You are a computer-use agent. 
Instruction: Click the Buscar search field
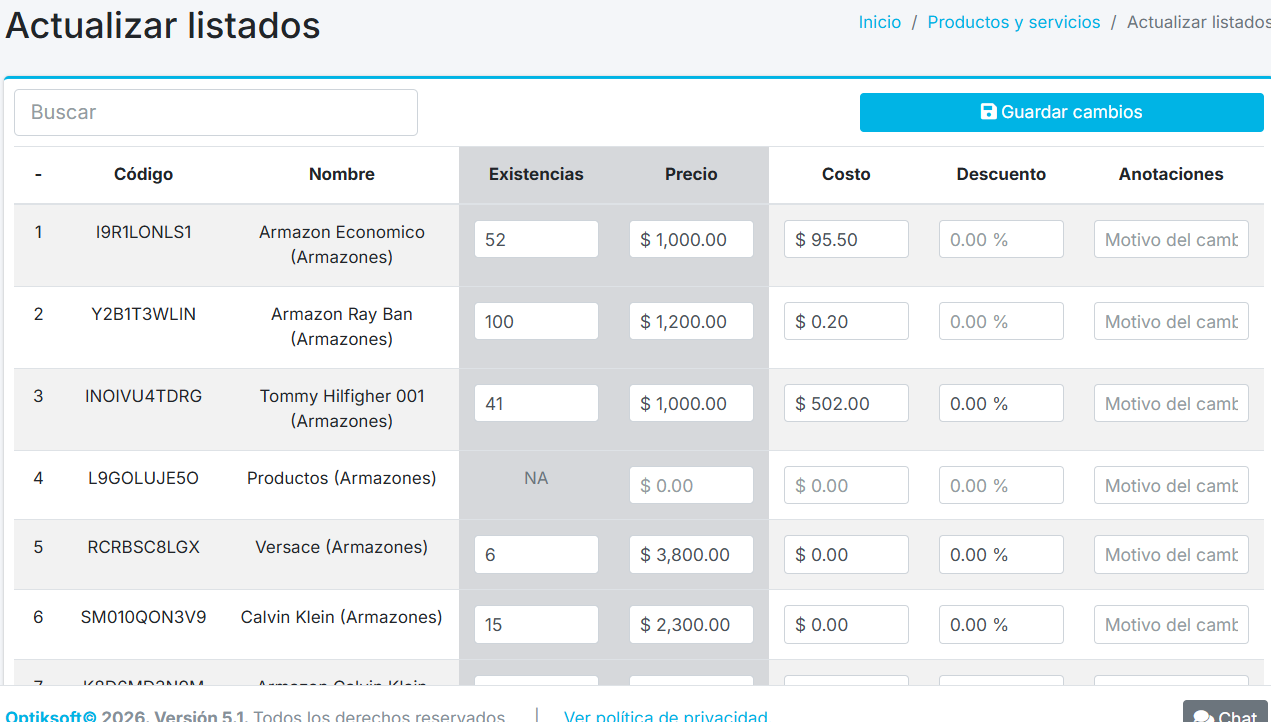tap(216, 112)
